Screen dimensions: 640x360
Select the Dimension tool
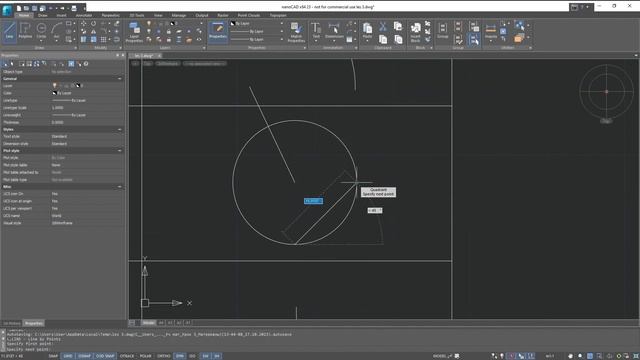click(334, 31)
